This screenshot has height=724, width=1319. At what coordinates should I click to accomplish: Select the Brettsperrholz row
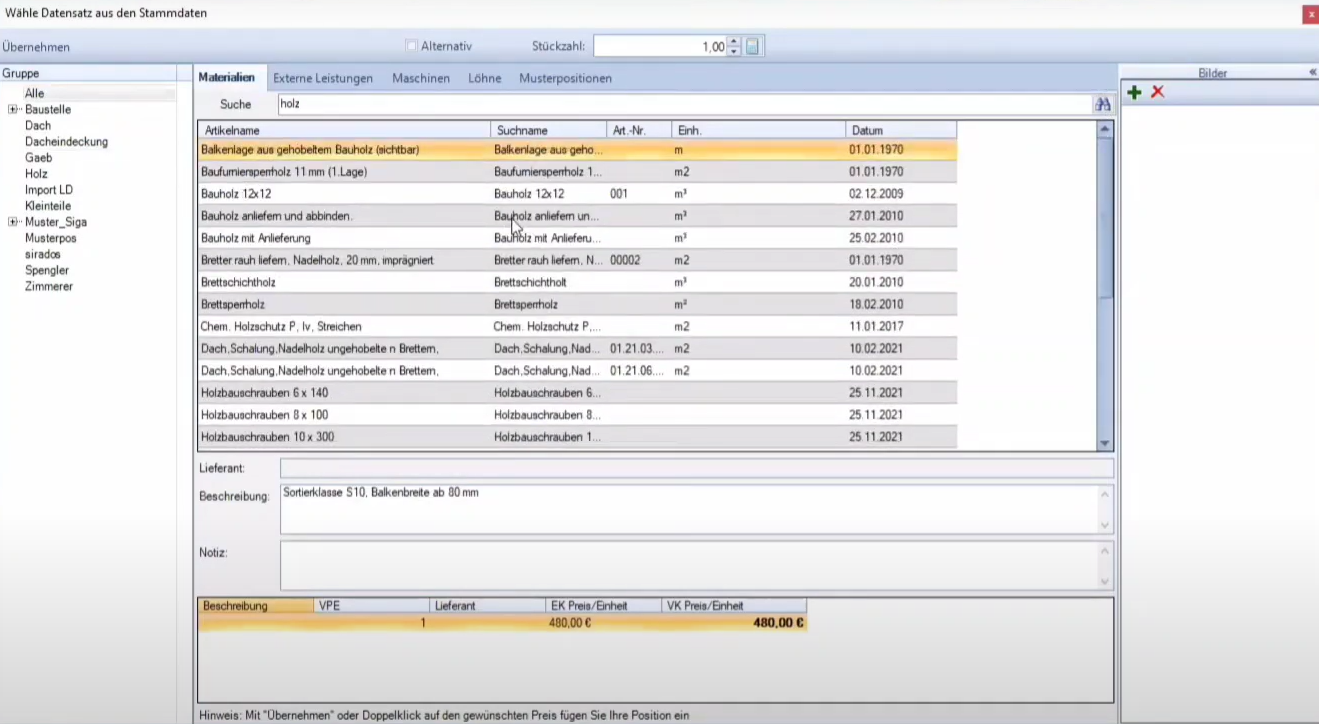(577, 304)
